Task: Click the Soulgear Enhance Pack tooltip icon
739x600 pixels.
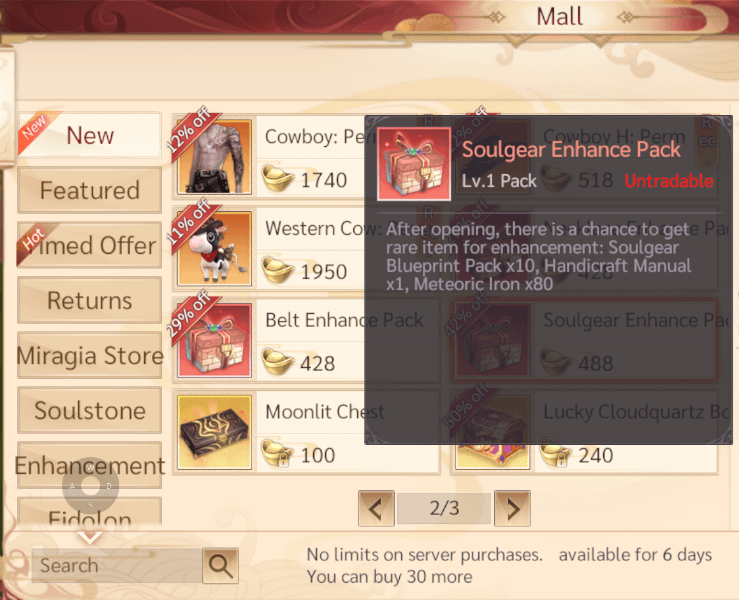Action: point(414,164)
